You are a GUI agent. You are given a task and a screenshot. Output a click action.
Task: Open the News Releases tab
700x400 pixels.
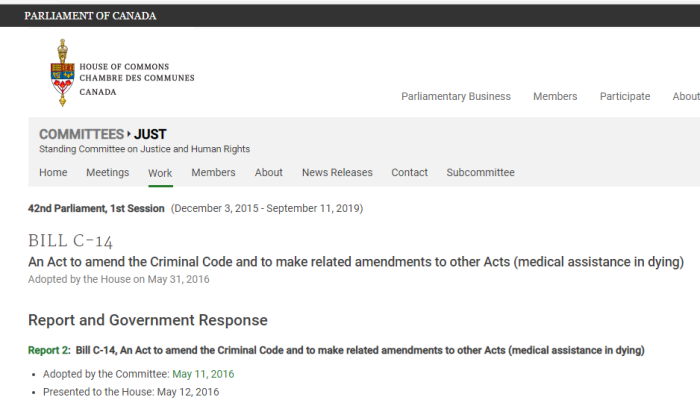(x=337, y=172)
